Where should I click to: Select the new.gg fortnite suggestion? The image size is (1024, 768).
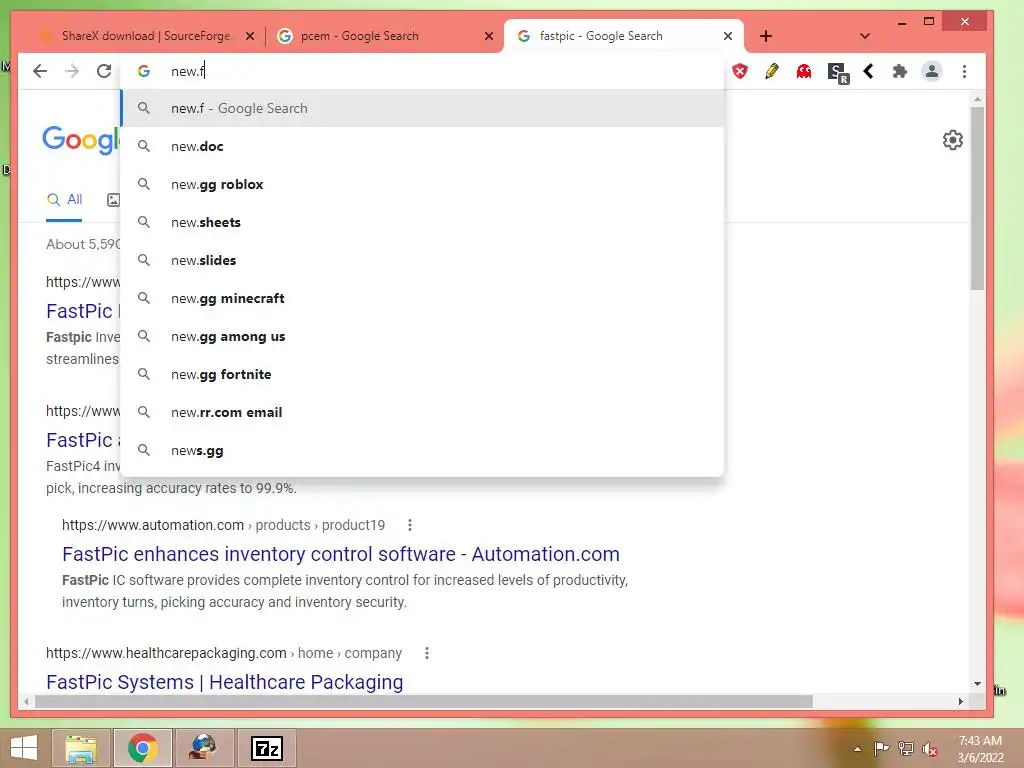423,374
